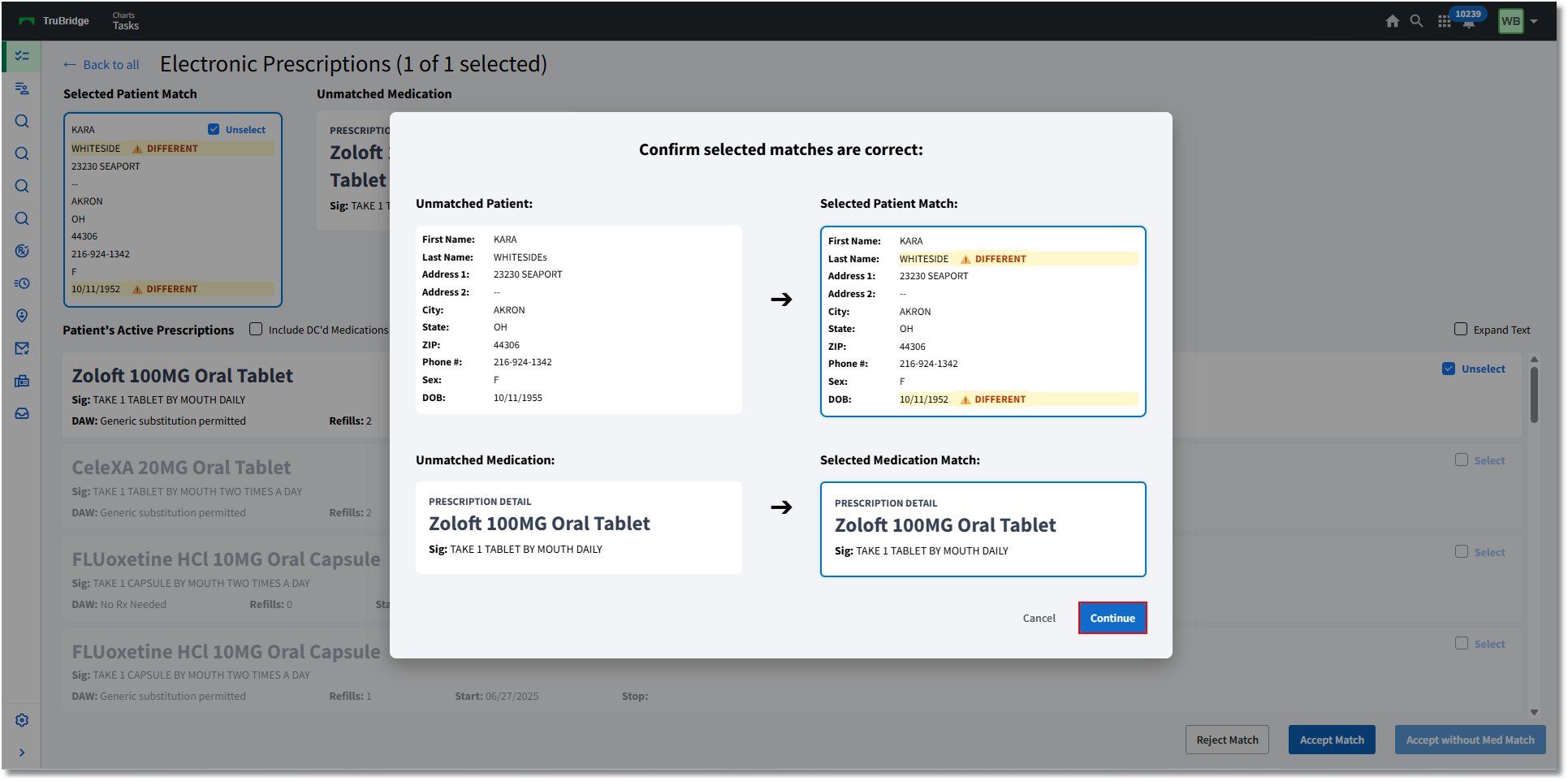Click the unmatched last name WHITESIDEs
This screenshot has height=781, width=1568.
pyautogui.click(x=520, y=257)
